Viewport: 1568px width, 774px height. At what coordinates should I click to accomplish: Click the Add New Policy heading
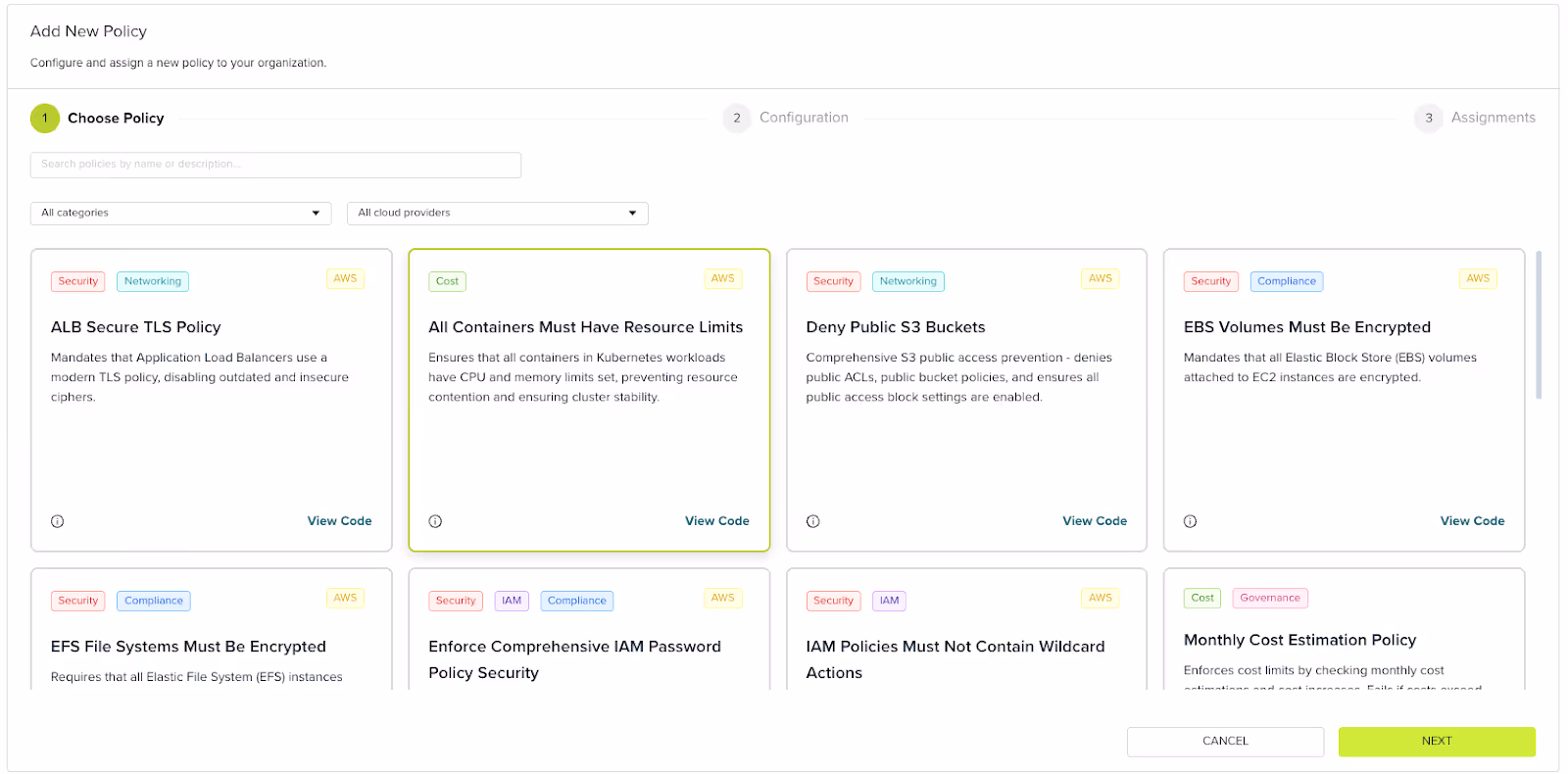(88, 31)
